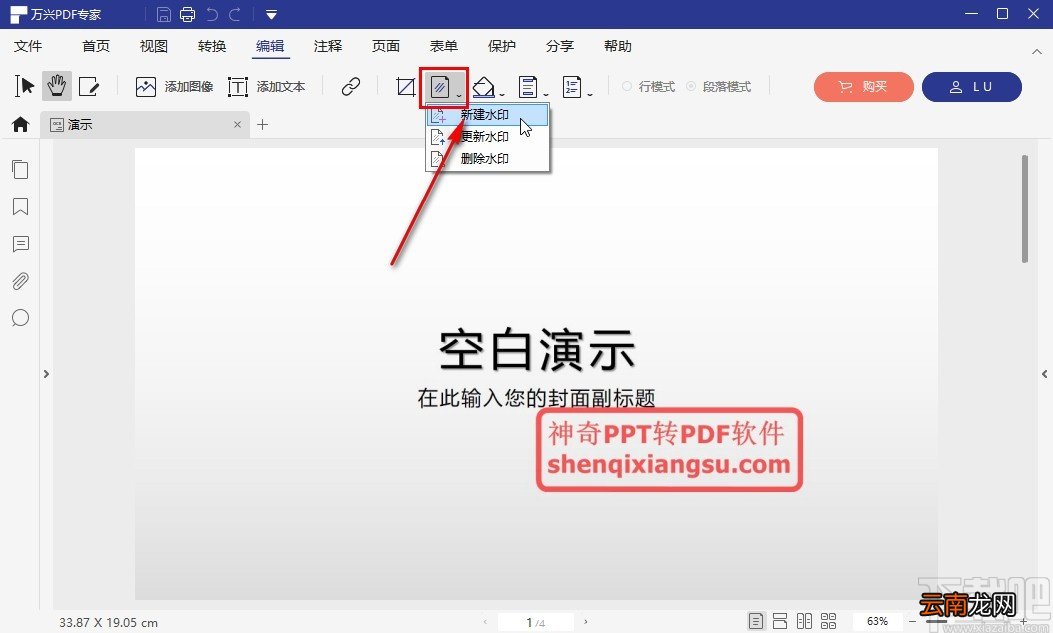Viewport: 1053px width, 633px height.
Task: Click the undo arrow icon
Action: pyautogui.click(x=212, y=14)
